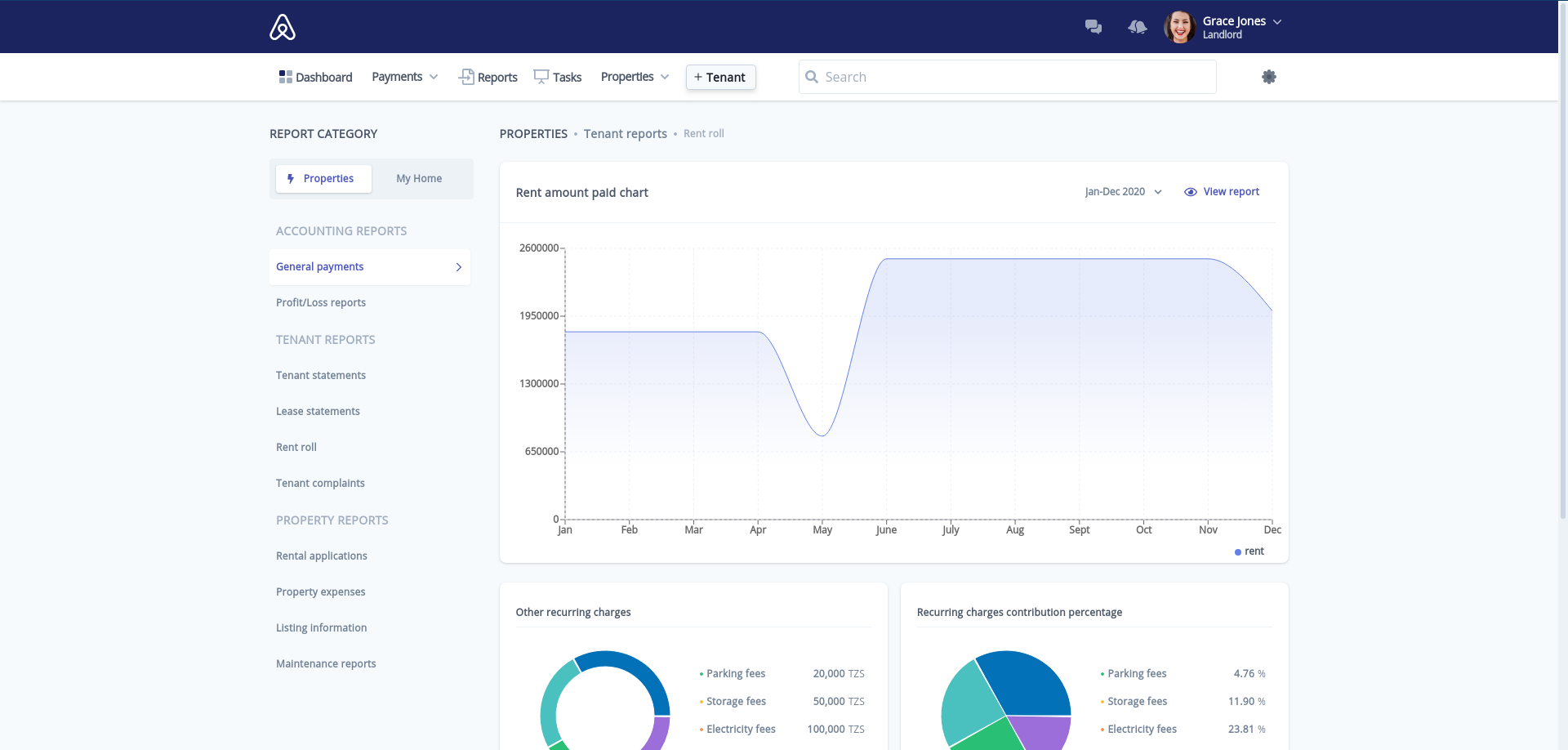
Task: Select the Properties category tab
Action: (323, 178)
